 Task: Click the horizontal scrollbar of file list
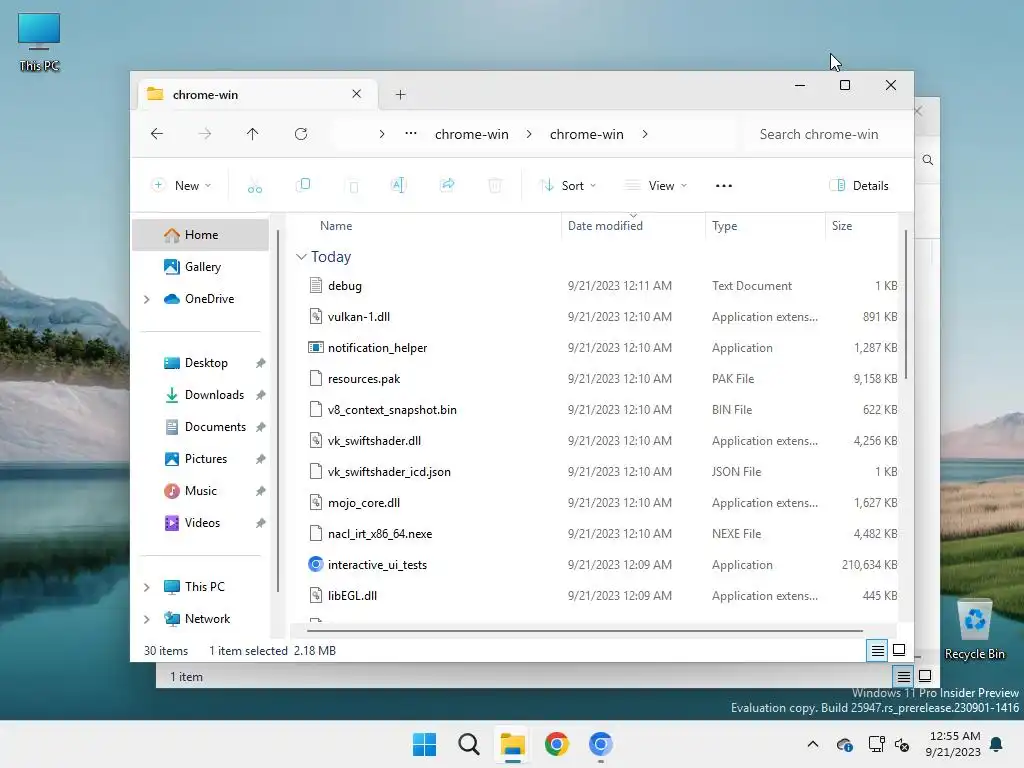584,631
